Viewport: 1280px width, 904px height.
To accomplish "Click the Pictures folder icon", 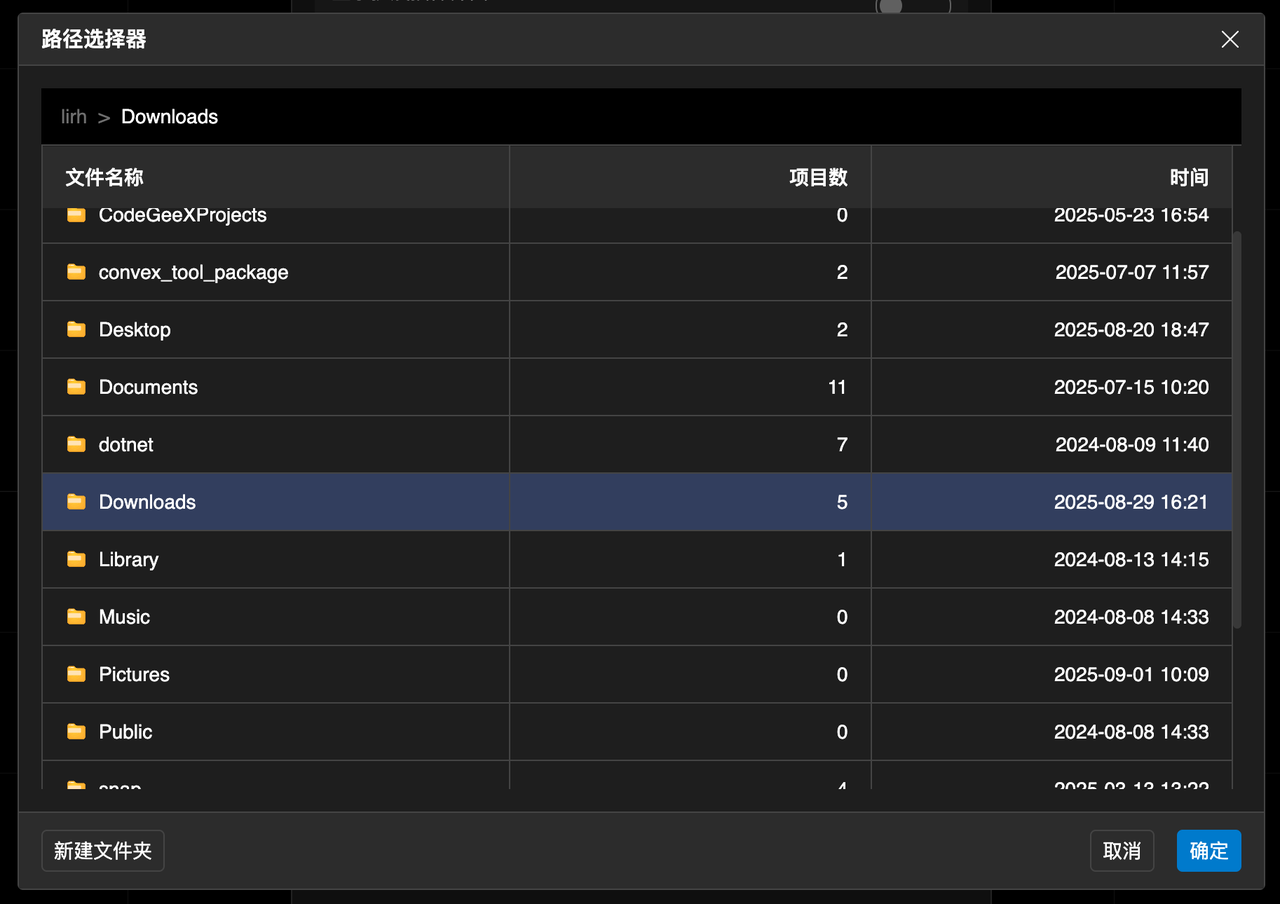I will coord(76,675).
